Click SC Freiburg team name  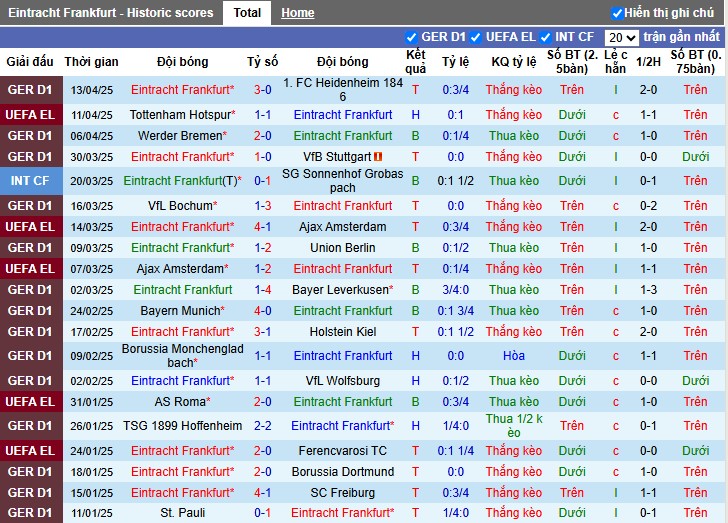[343, 493]
